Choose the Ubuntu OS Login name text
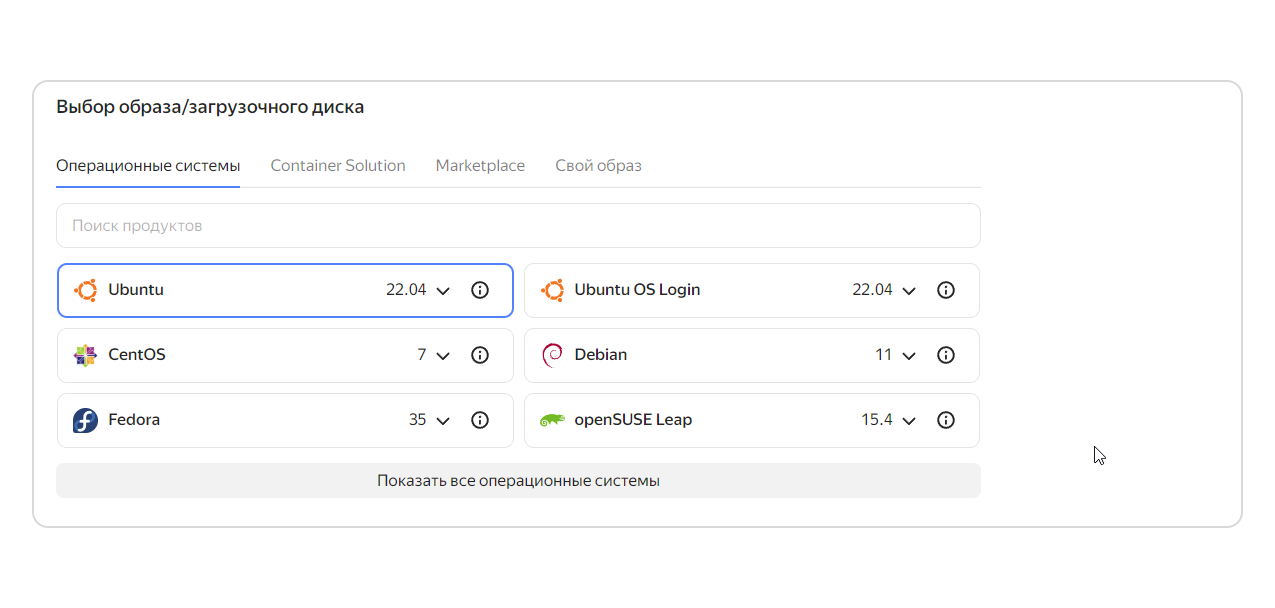This screenshot has width=1275, height=608. click(637, 290)
